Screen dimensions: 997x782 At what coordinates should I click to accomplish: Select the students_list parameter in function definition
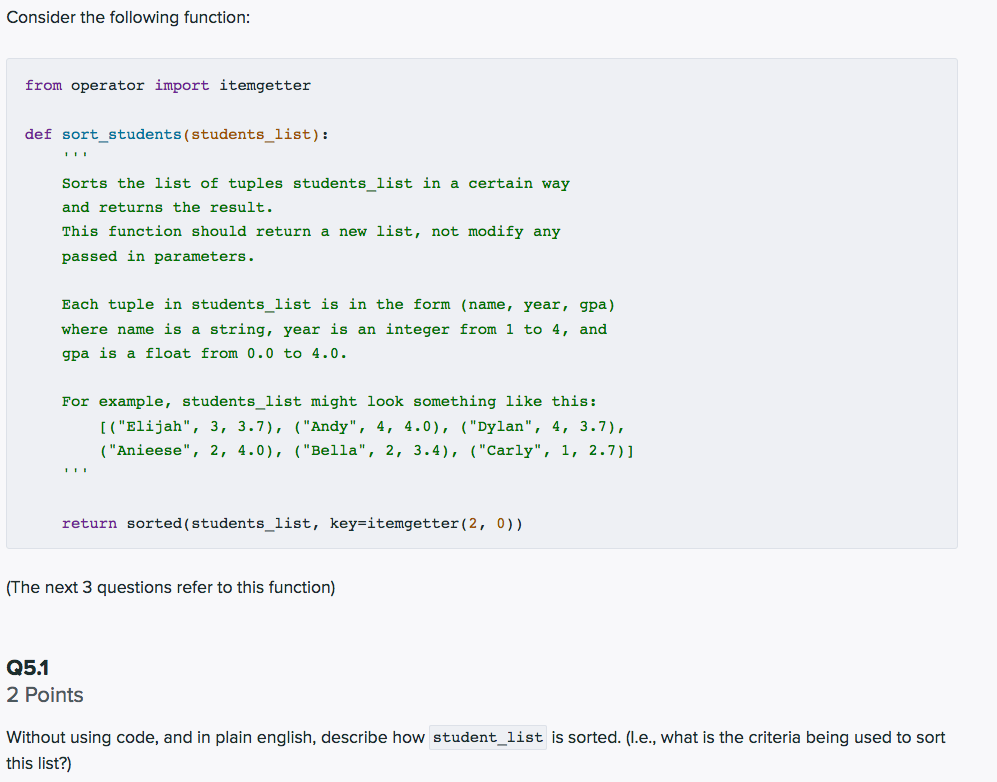click(253, 134)
